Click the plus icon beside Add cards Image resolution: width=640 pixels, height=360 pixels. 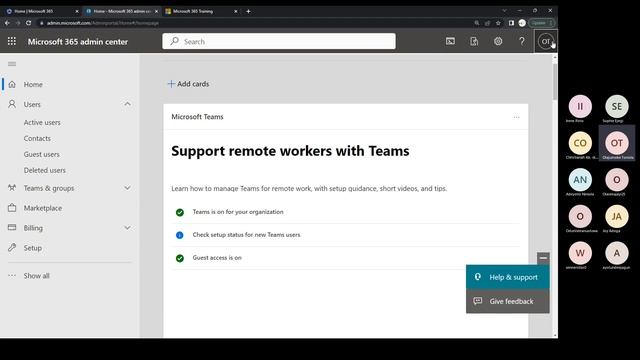tap(171, 84)
